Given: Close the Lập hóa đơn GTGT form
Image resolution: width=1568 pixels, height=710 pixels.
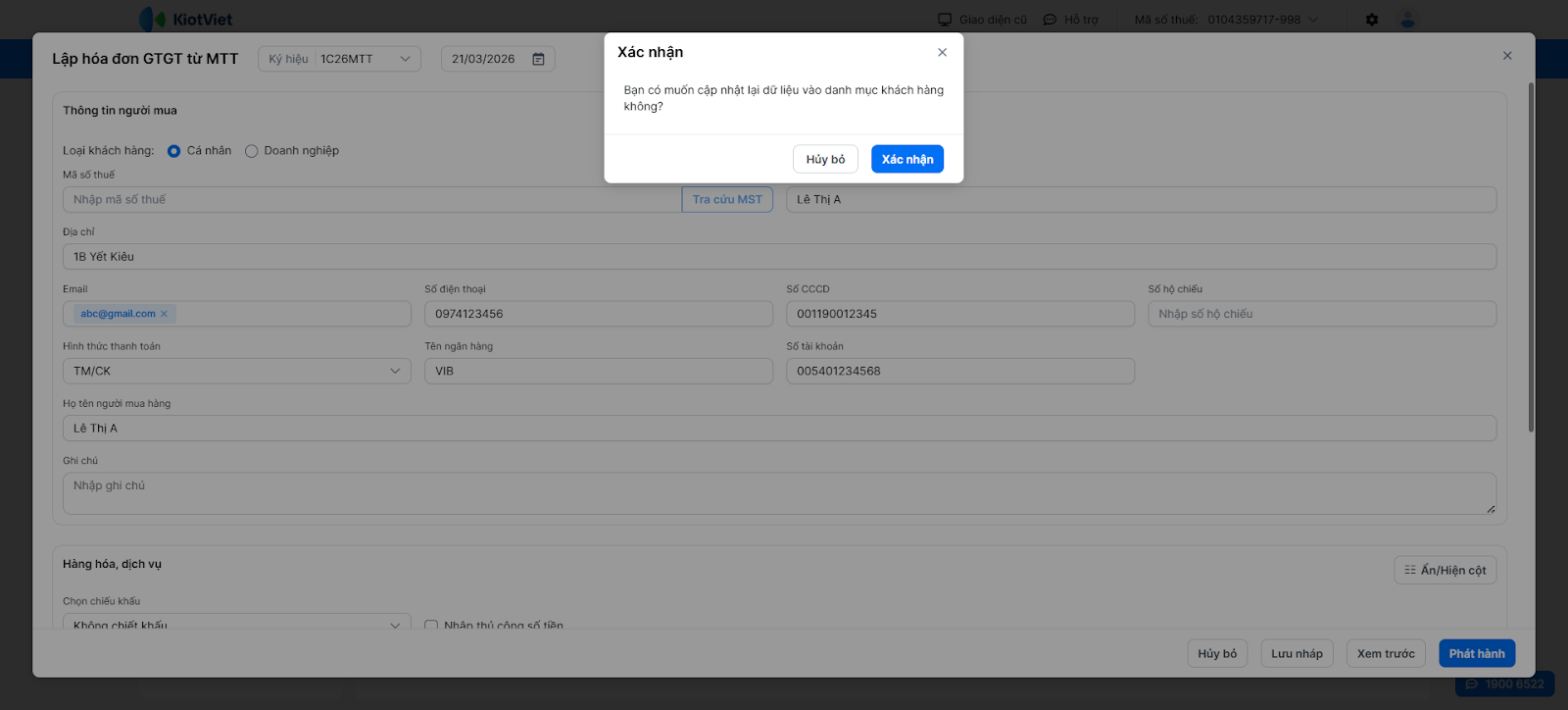Looking at the screenshot, I should [x=1507, y=56].
